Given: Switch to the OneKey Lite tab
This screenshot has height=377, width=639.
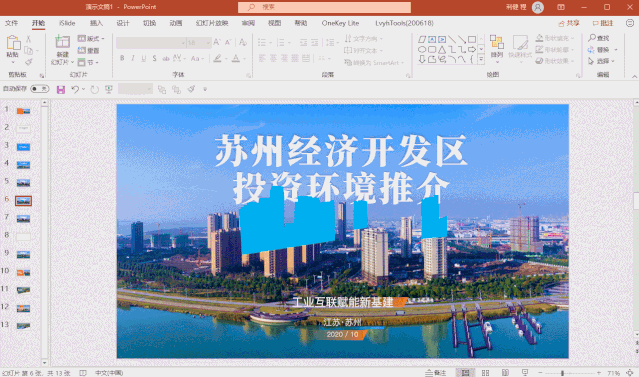Looking at the screenshot, I should (x=340, y=23).
